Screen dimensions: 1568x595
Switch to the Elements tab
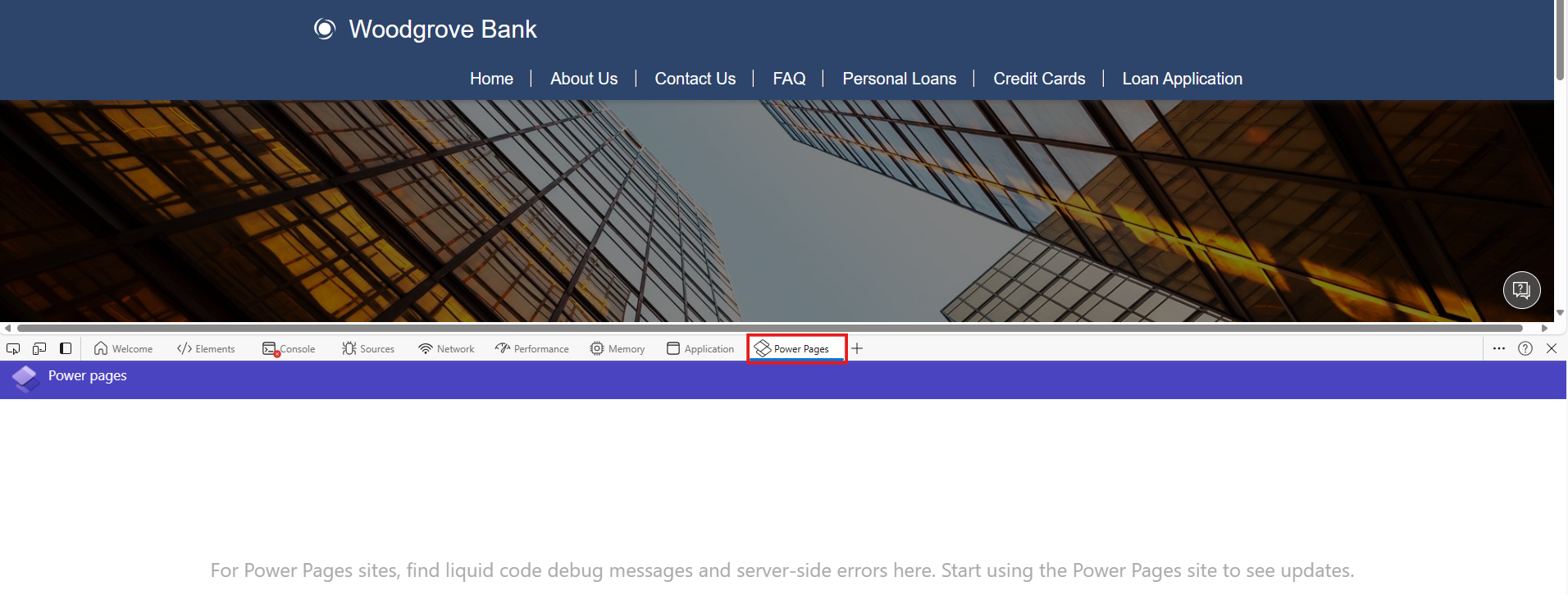pos(206,348)
